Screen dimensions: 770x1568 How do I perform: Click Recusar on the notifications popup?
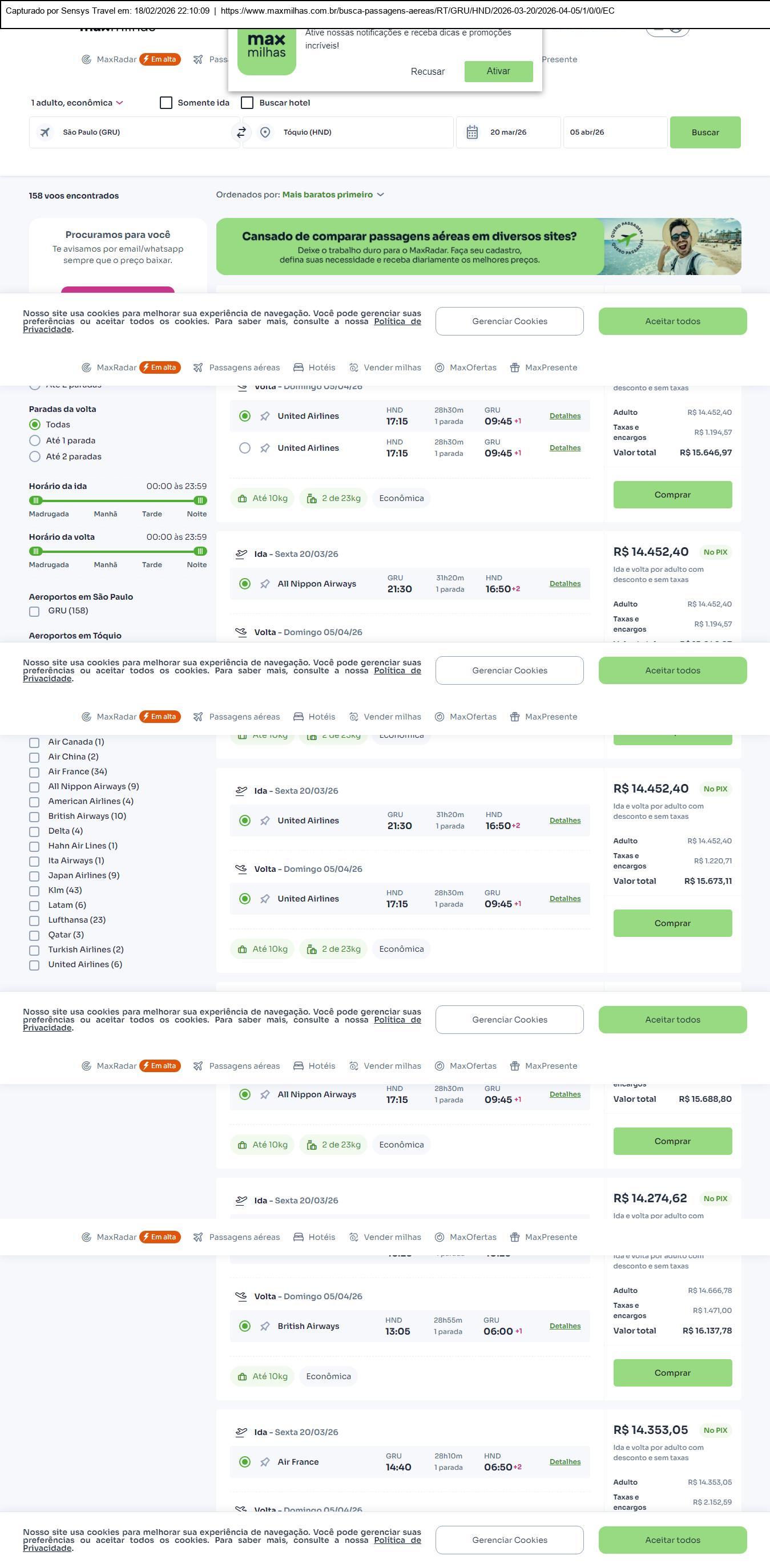(428, 71)
